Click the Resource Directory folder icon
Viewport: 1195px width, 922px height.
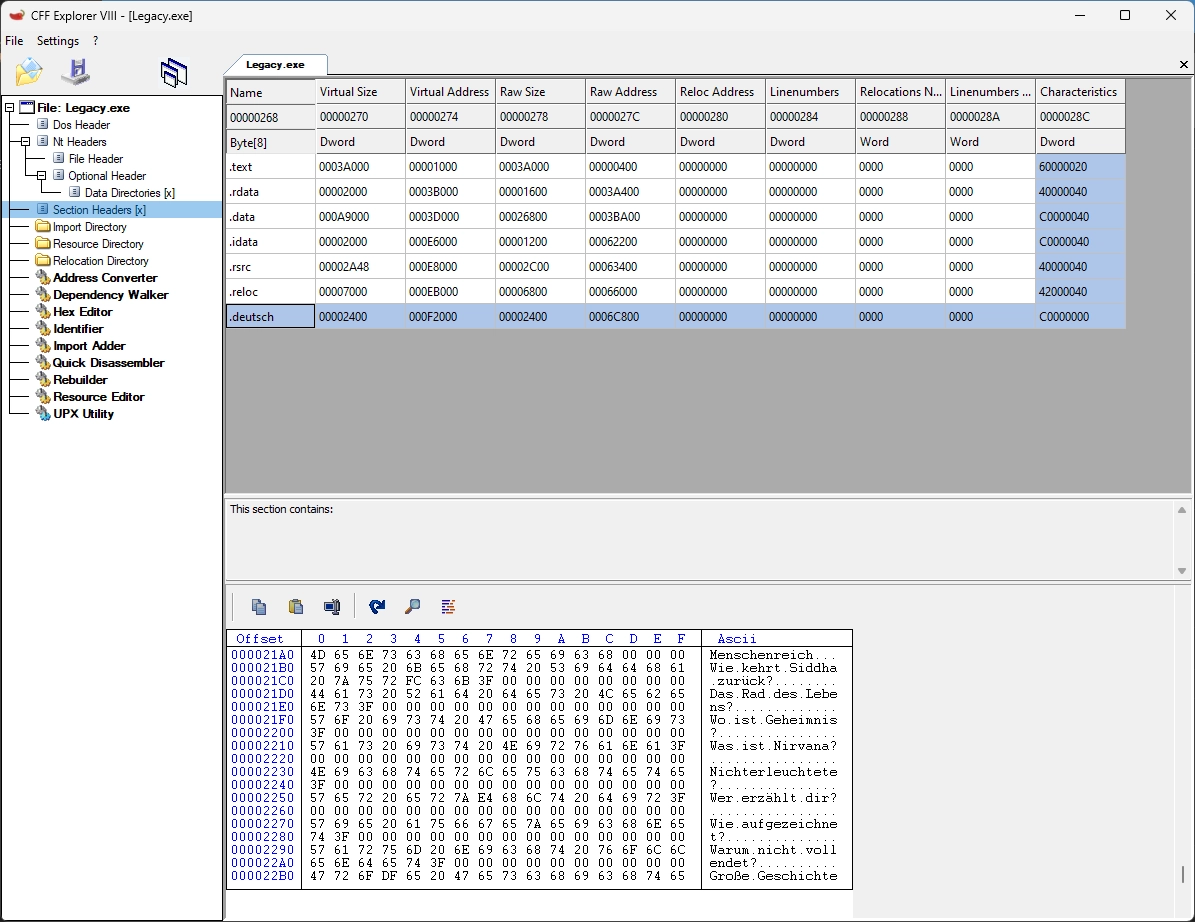coord(43,243)
